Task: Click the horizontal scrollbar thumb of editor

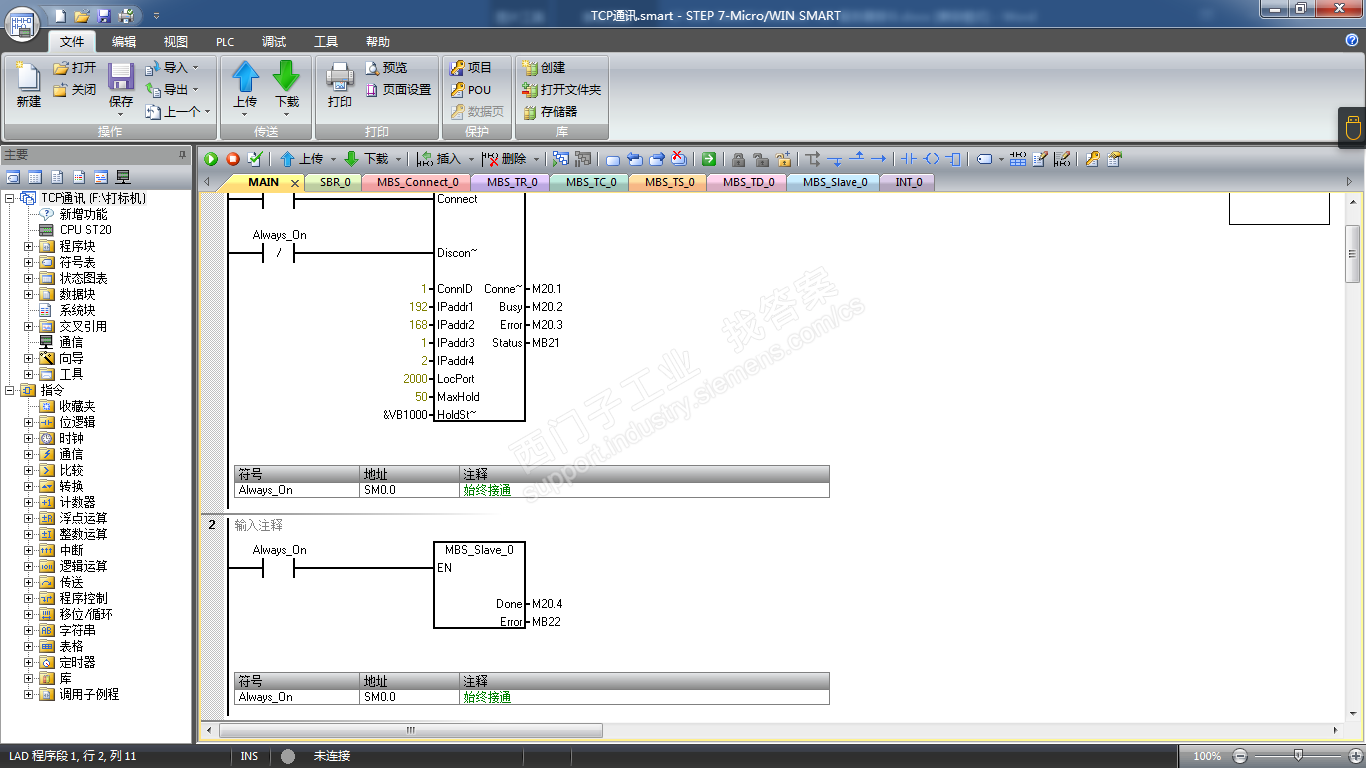Action: tap(410, 731)
